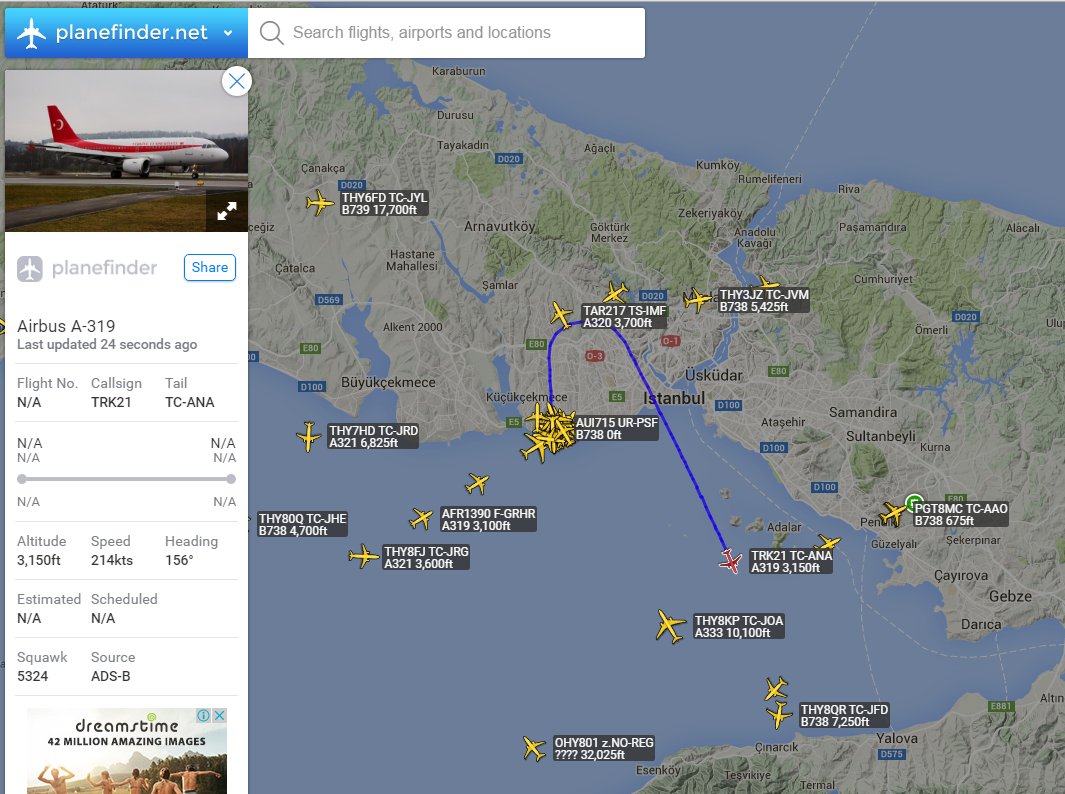Click the Source value ADS-B
The width and height of the screenshot is (1065, 794).
[x=111, y=676]
